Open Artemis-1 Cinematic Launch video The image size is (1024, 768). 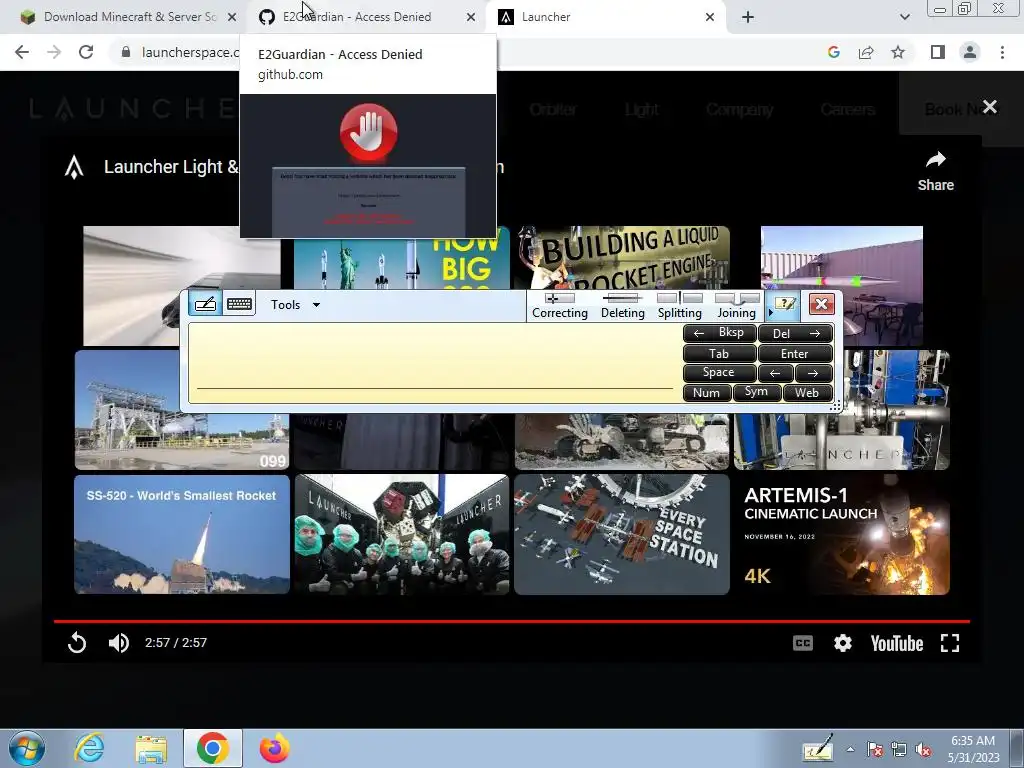[842, 534]
